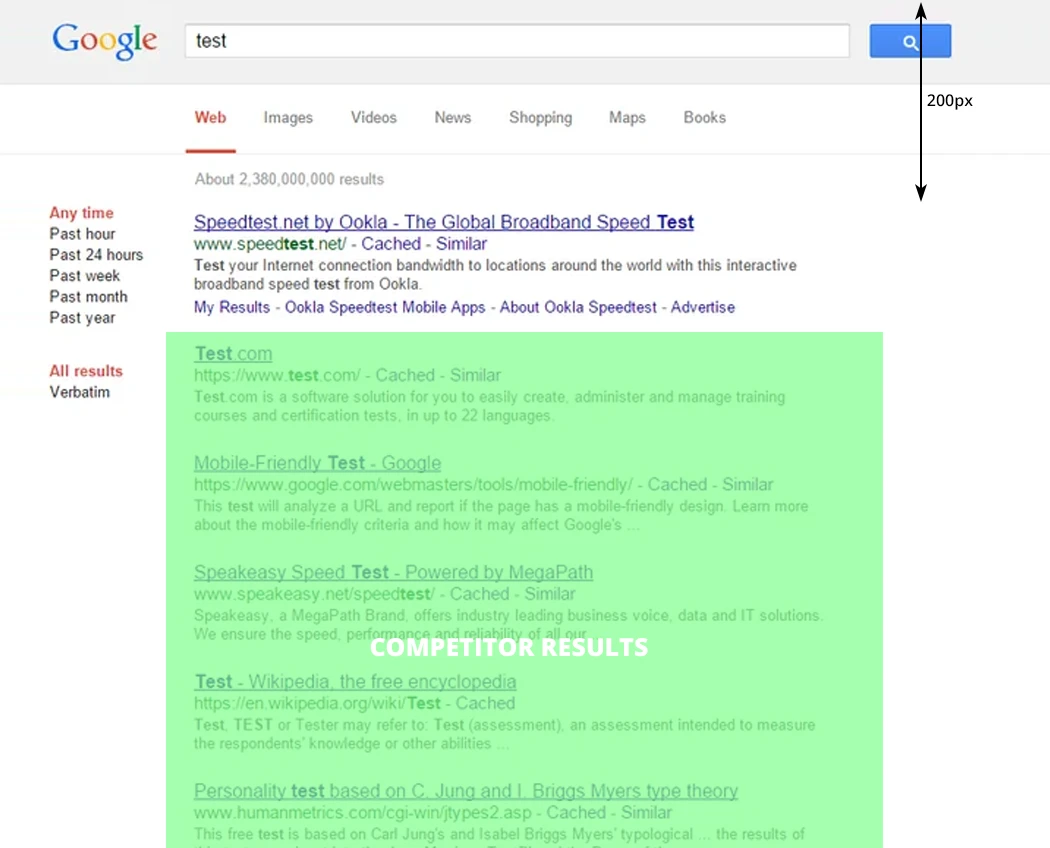Open the Google logo homepage link
Screen dimensions: 1050x848
[x=105, y=41]
